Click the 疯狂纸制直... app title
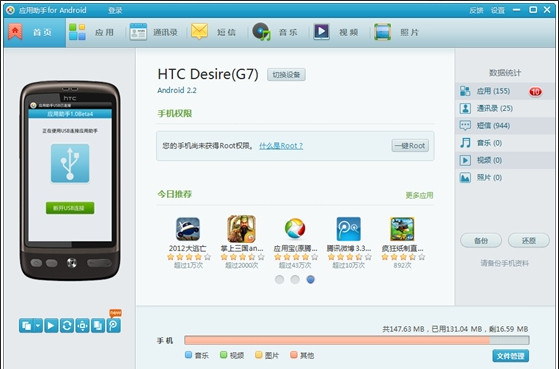 [402, 248]
